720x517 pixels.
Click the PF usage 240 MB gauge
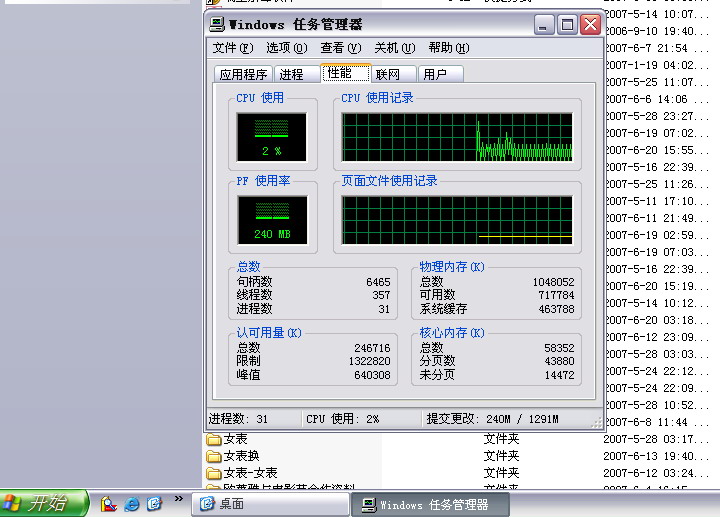point(272,220)
